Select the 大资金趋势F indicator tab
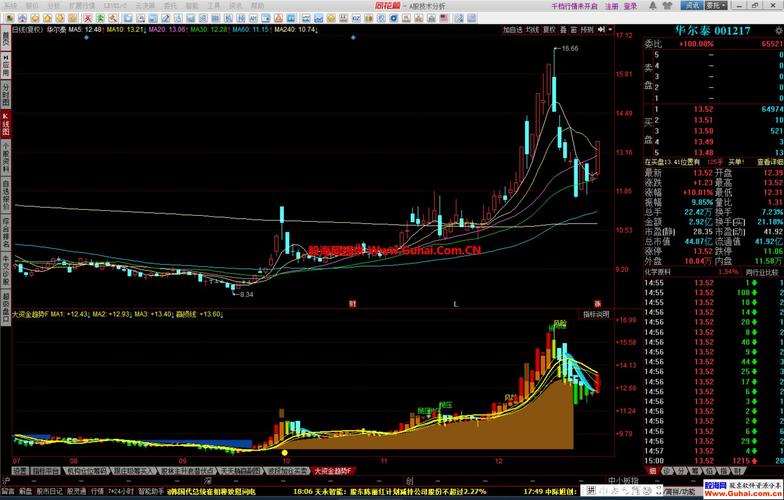Screen dimensions: 784x500 click(333, 469)
